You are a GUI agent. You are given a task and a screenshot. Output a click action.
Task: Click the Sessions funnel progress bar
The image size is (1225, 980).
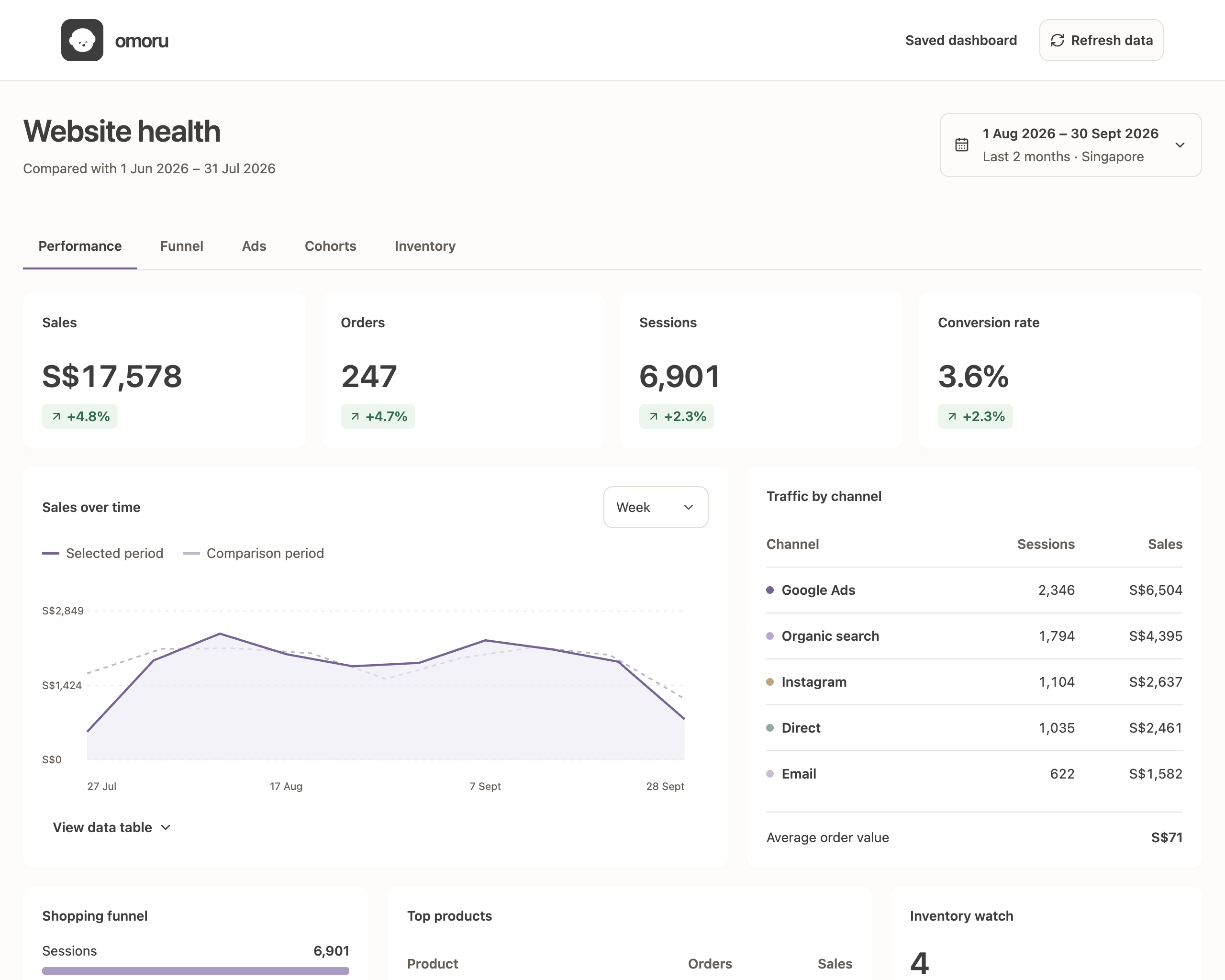click(195, 971)
